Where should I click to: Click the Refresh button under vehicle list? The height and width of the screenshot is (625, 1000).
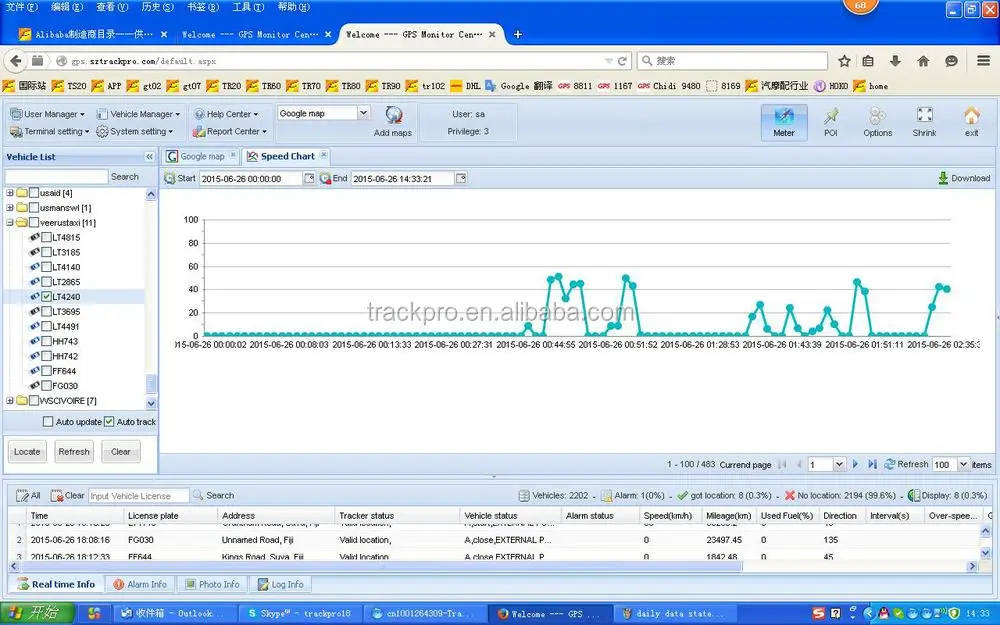click(73, 451)
